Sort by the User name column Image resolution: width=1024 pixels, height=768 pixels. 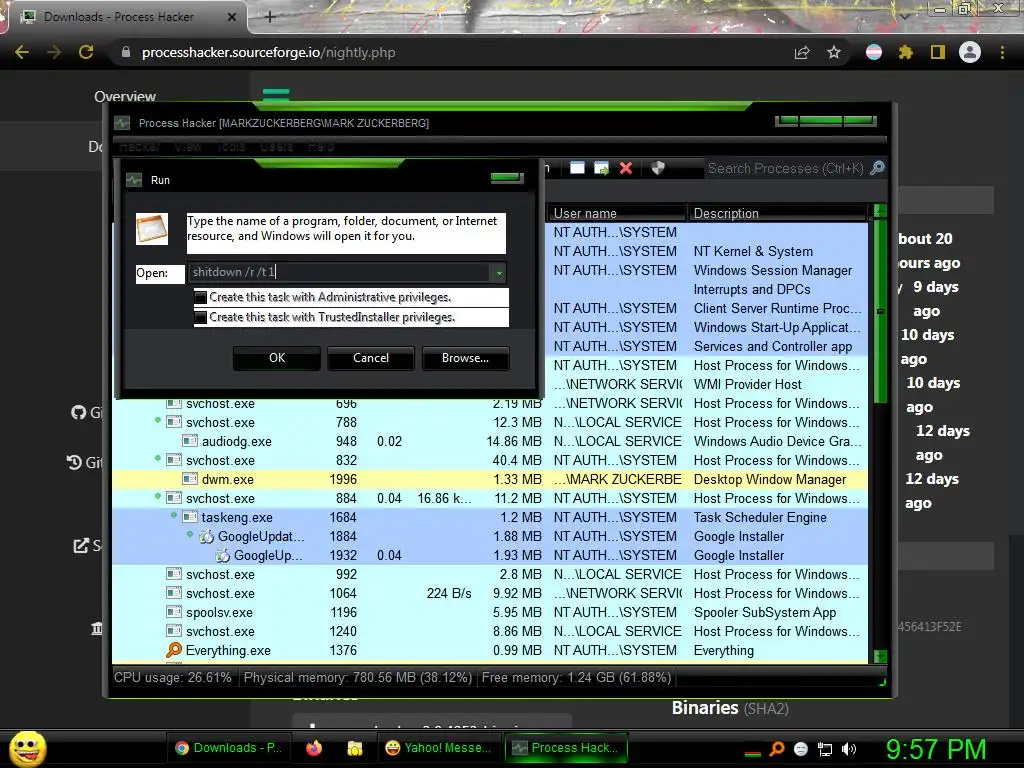pyautogui.click(x=616, y=213)
